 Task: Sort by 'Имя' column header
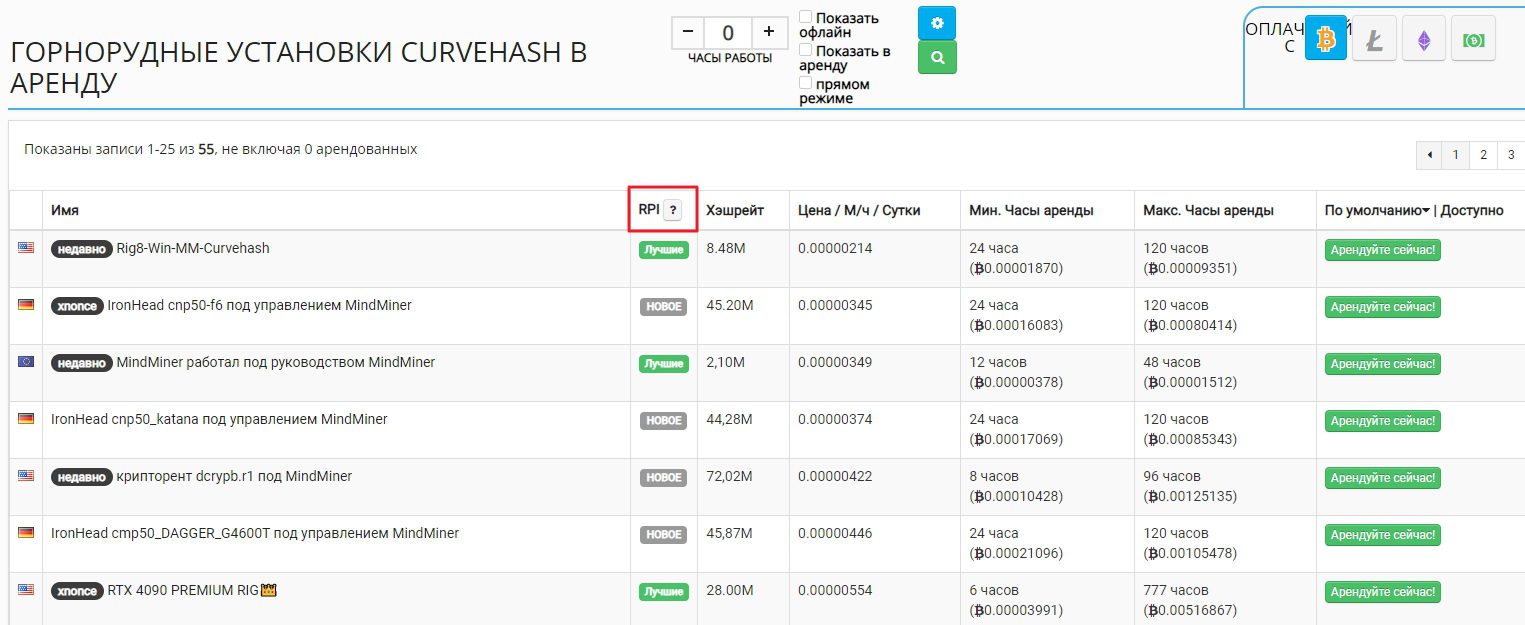[x=65, y=210]
